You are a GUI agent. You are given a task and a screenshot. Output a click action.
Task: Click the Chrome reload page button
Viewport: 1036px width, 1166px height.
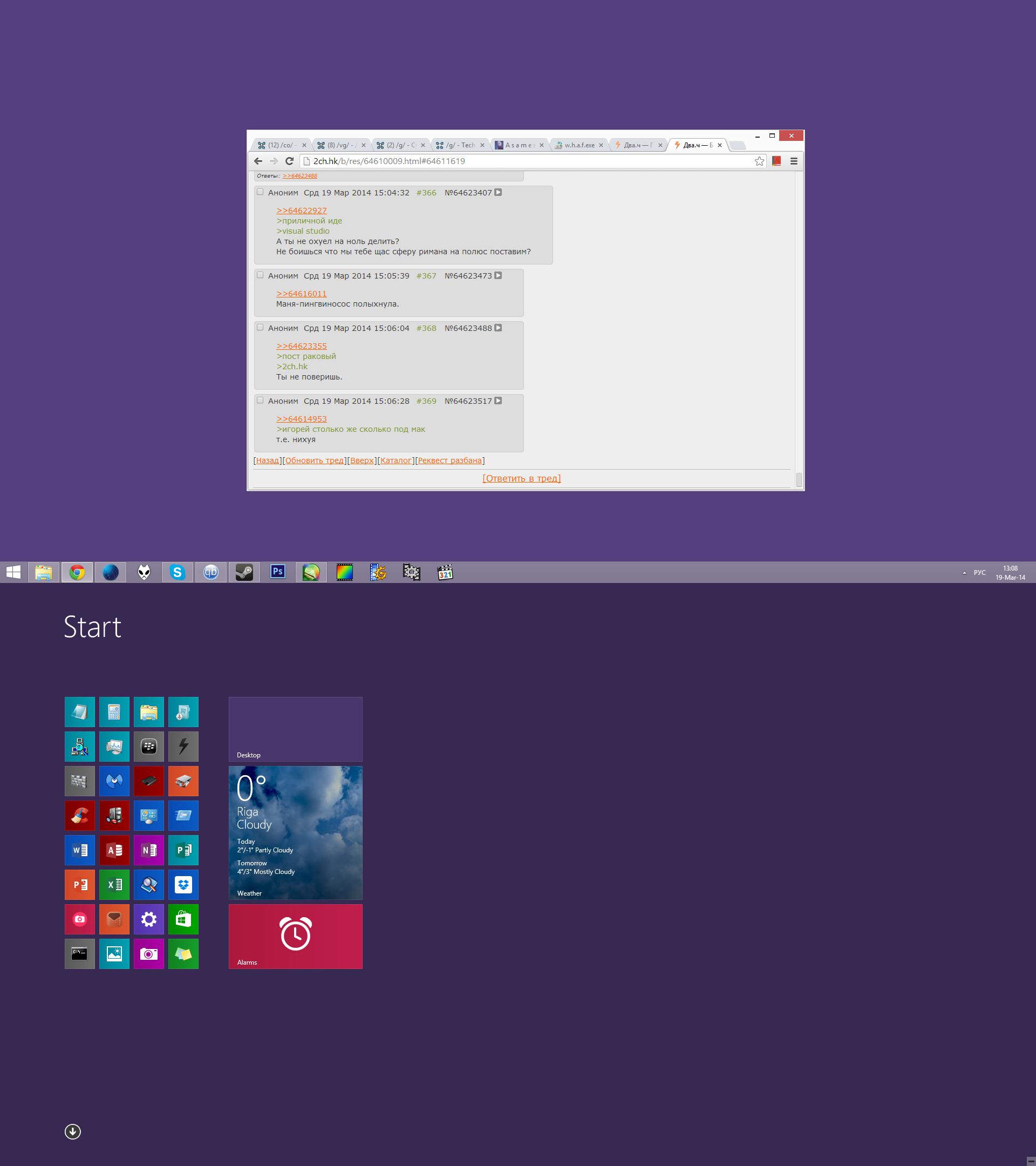tap(289, 161)
